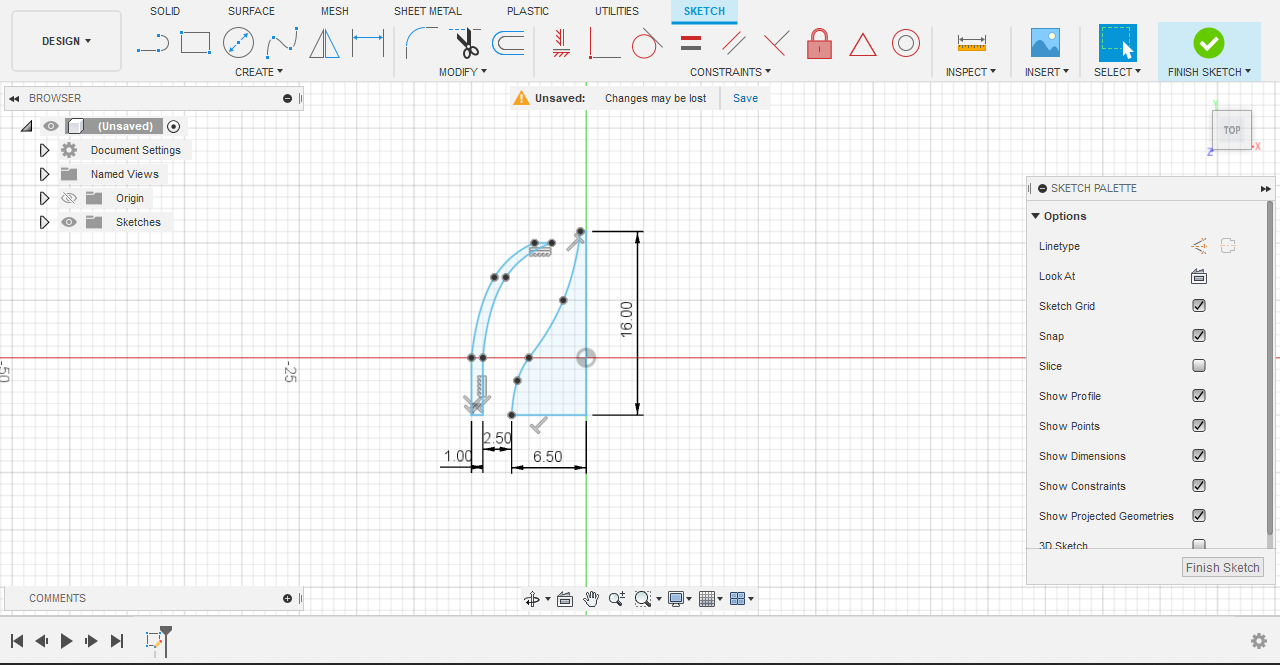Viewport: 1280px width, 665px height.
Task: Select the Offset tool in Modify
Action: pos(508,43)
